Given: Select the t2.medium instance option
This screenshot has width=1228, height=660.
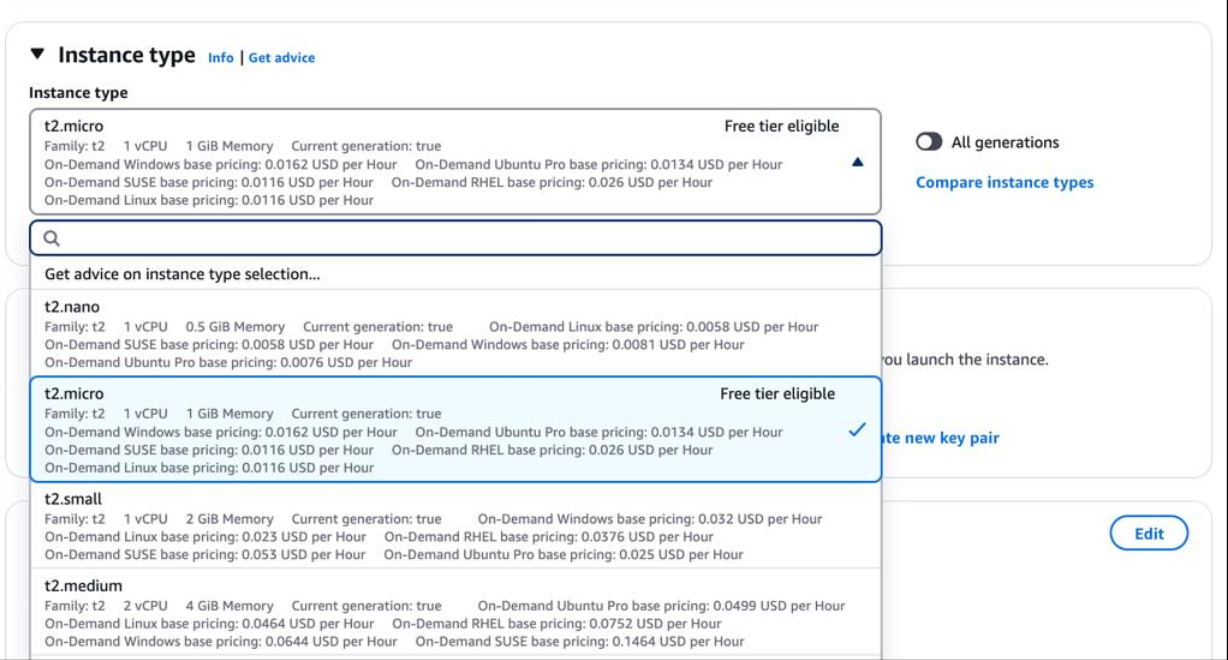Looking at the screenshot, I should pyautogui.click(x=84, y=586).
